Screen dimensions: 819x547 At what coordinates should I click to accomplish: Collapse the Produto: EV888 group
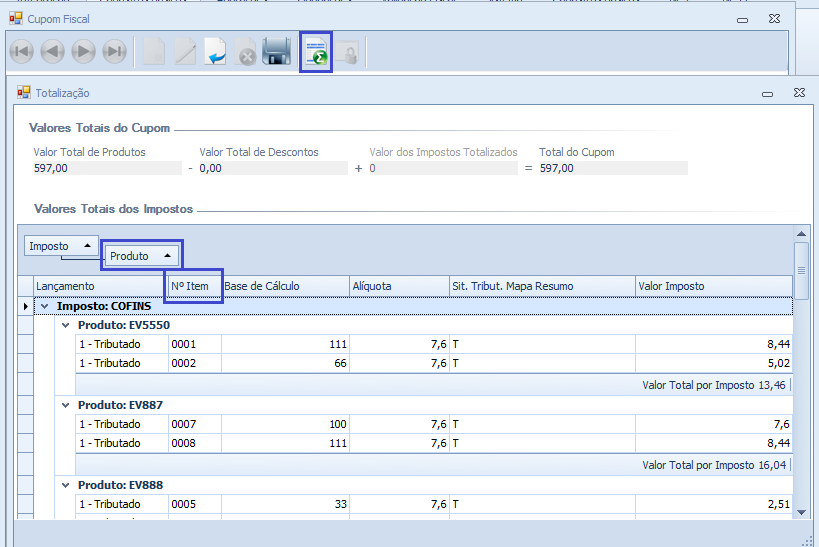(x=66, y=486)
